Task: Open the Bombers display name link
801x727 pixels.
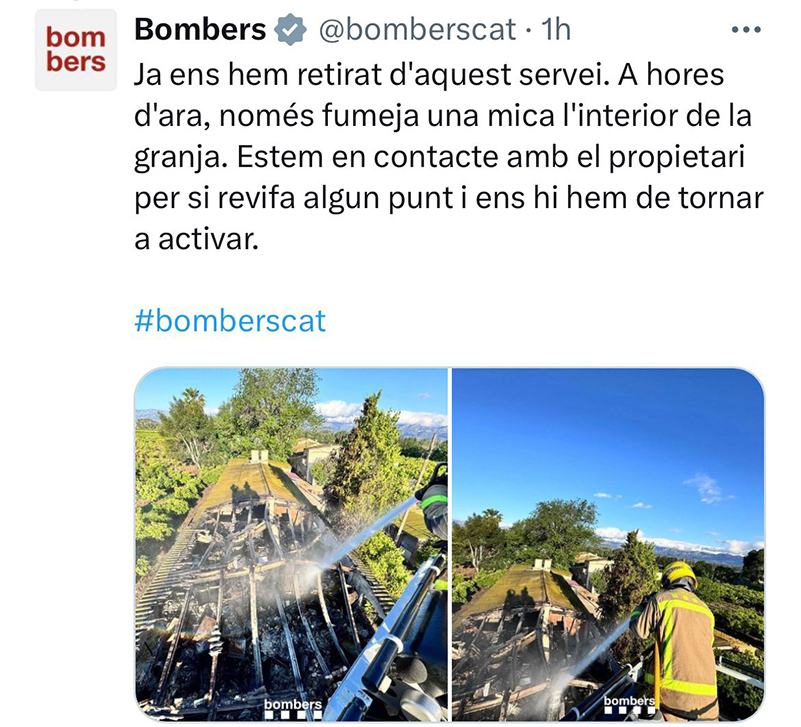Action: [x=200, y=29]
